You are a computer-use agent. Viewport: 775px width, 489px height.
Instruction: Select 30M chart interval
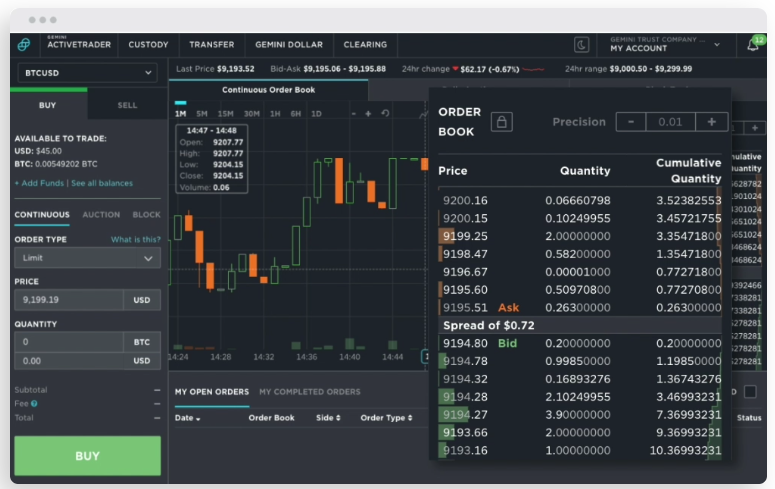252,114
